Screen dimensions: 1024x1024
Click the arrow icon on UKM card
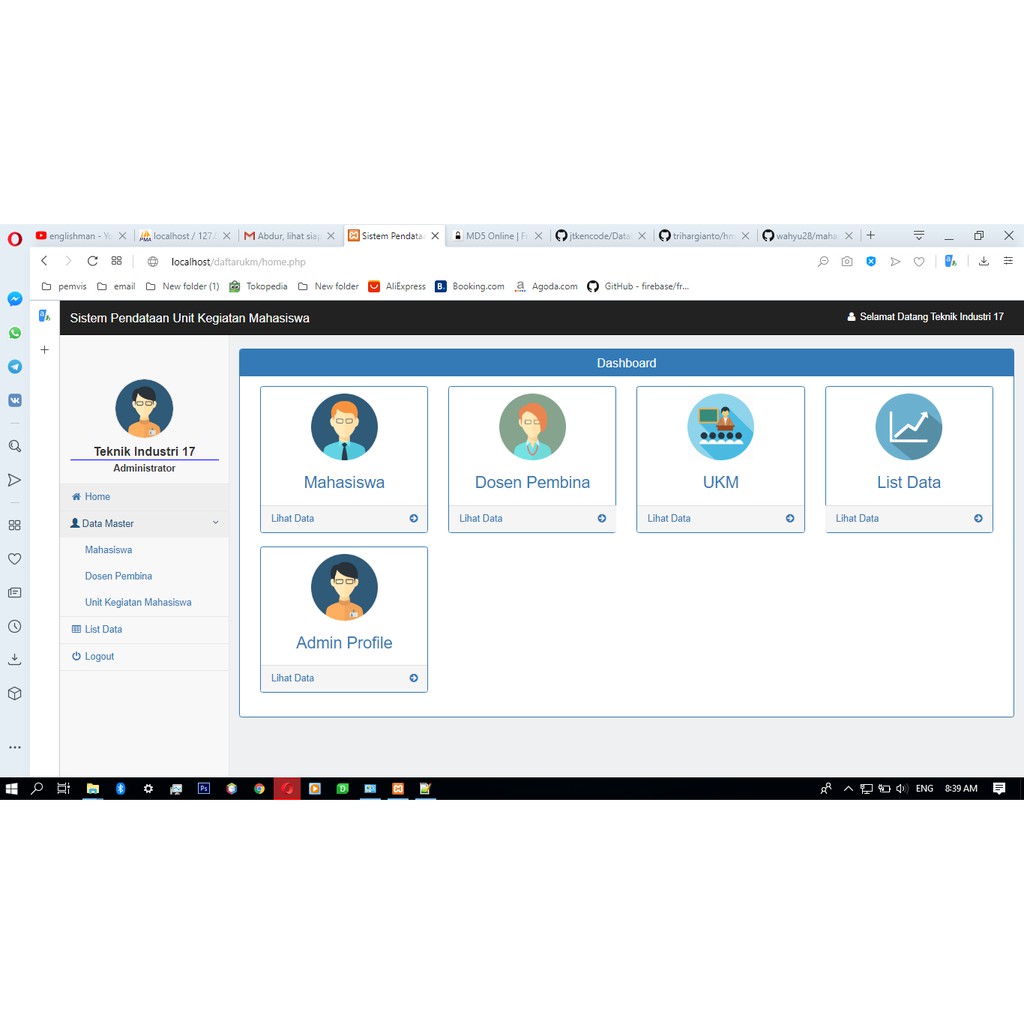[790, 518]
